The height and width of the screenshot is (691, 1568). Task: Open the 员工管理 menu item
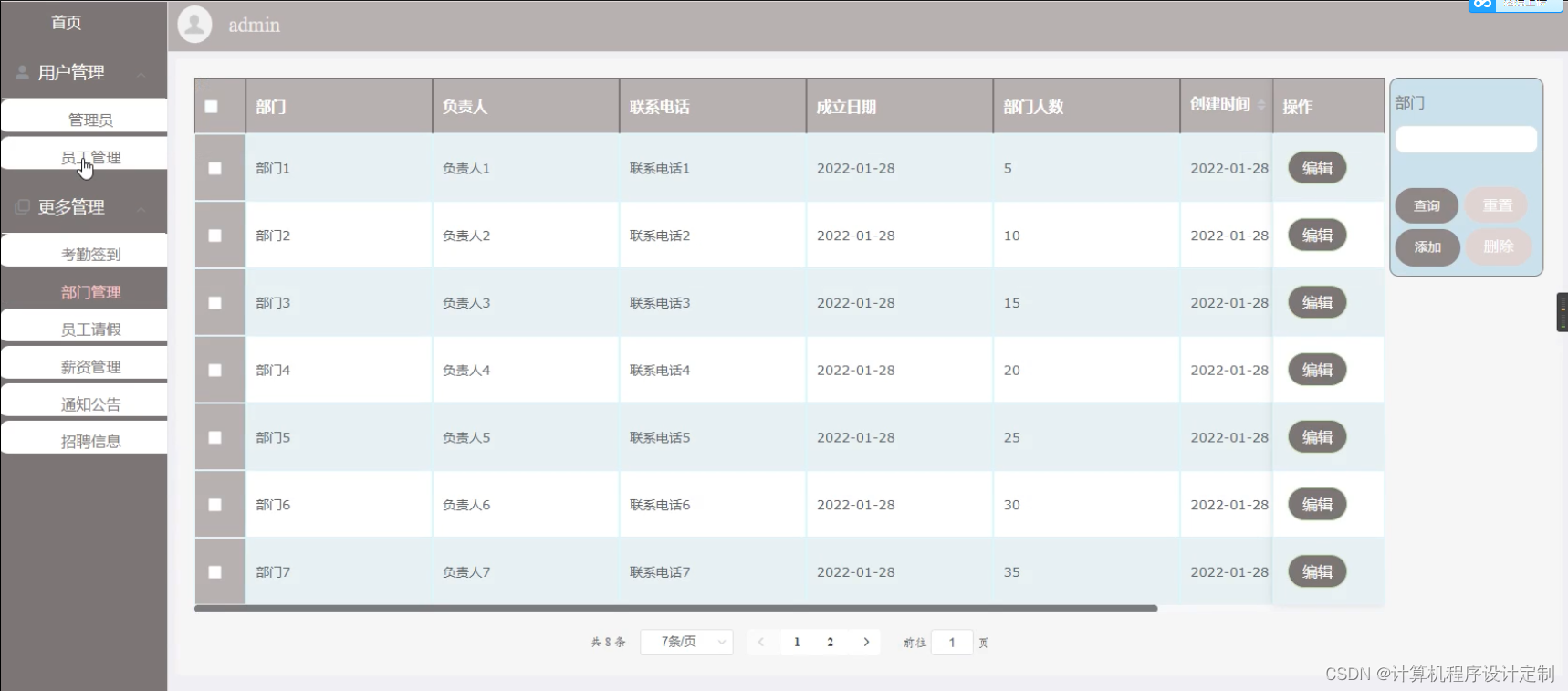point(84,153)
